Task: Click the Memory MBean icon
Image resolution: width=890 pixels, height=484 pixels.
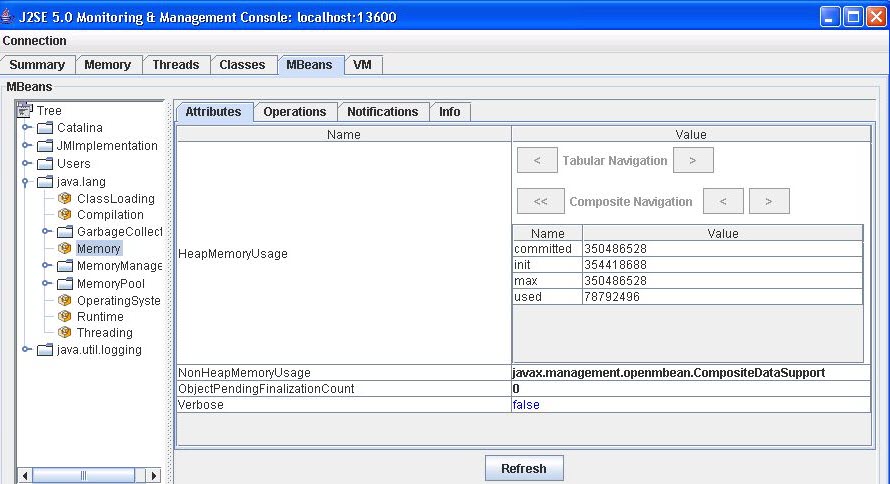Action: (x=65, y=248)
